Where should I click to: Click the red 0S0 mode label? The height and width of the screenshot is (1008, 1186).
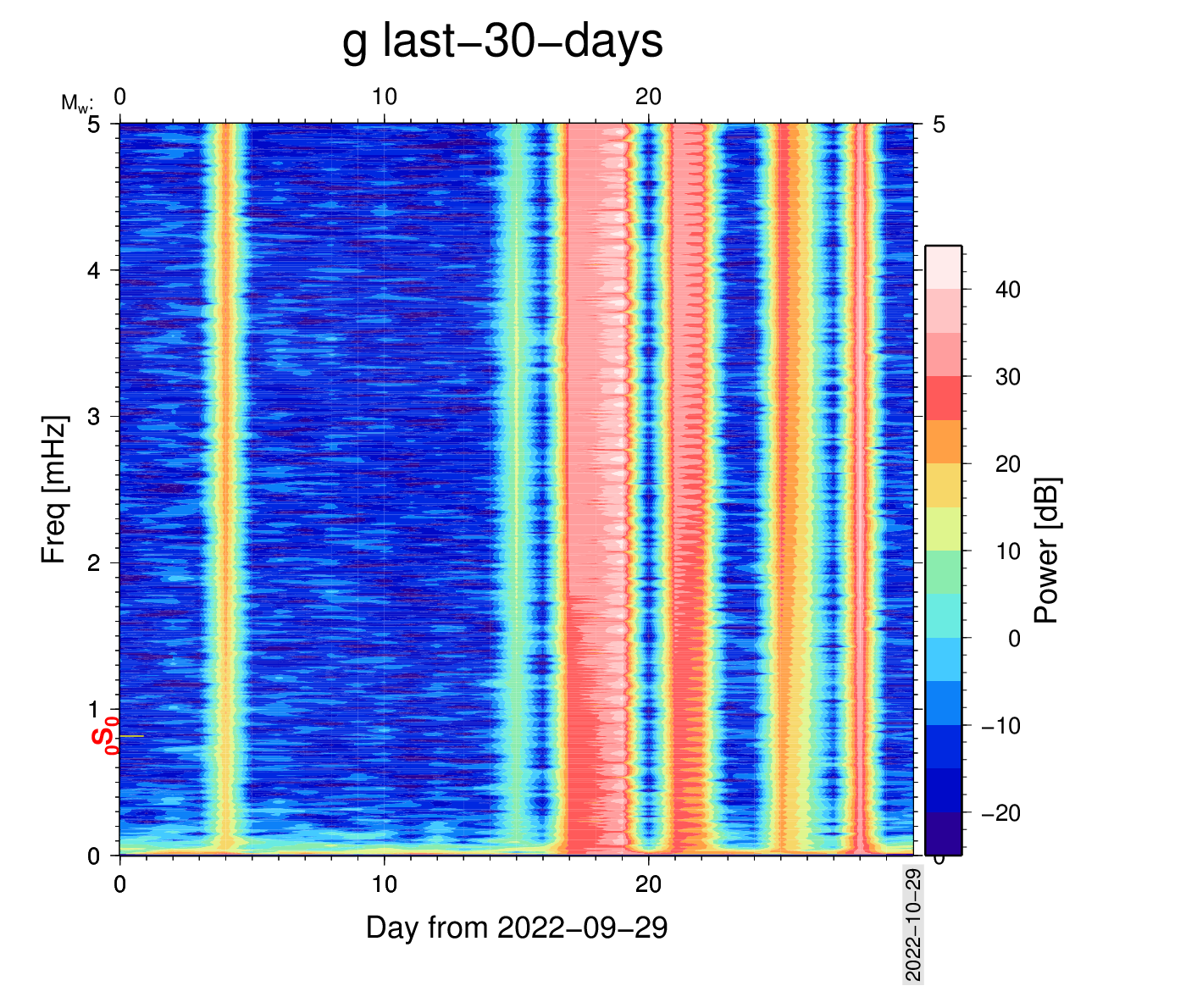104,734
